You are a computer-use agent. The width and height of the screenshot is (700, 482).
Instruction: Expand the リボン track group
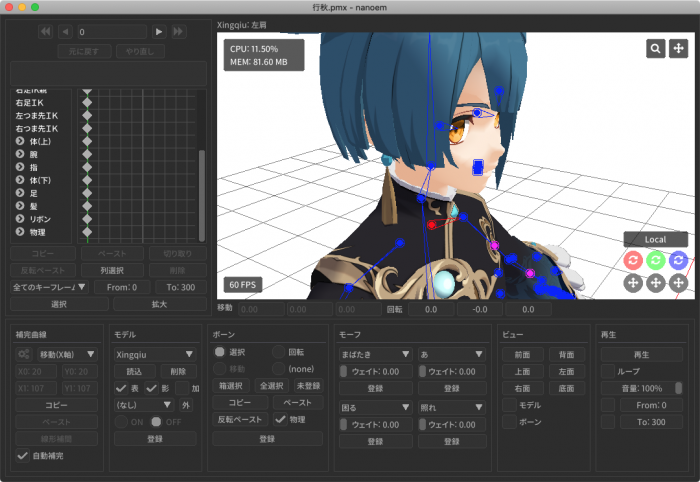(x=20, y=219)
